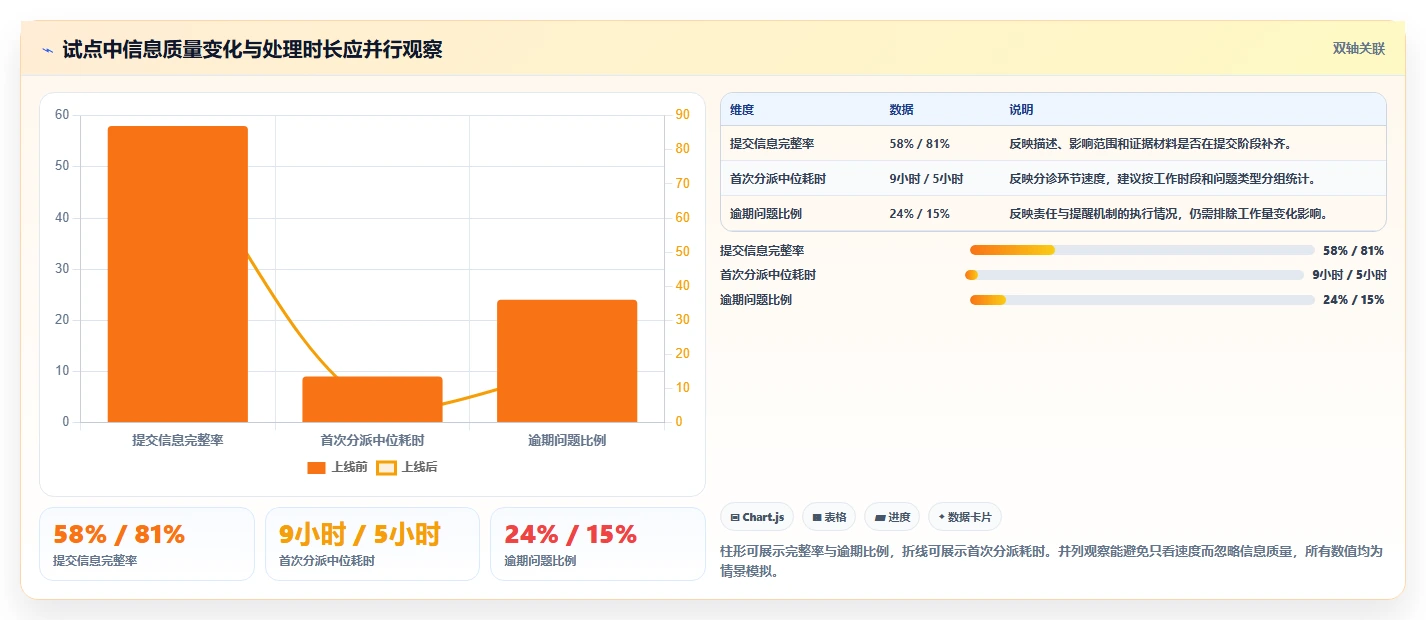Click the 上线后 legend color box
Viewport: 1426px width, 620px height.
tap(386, 467)
